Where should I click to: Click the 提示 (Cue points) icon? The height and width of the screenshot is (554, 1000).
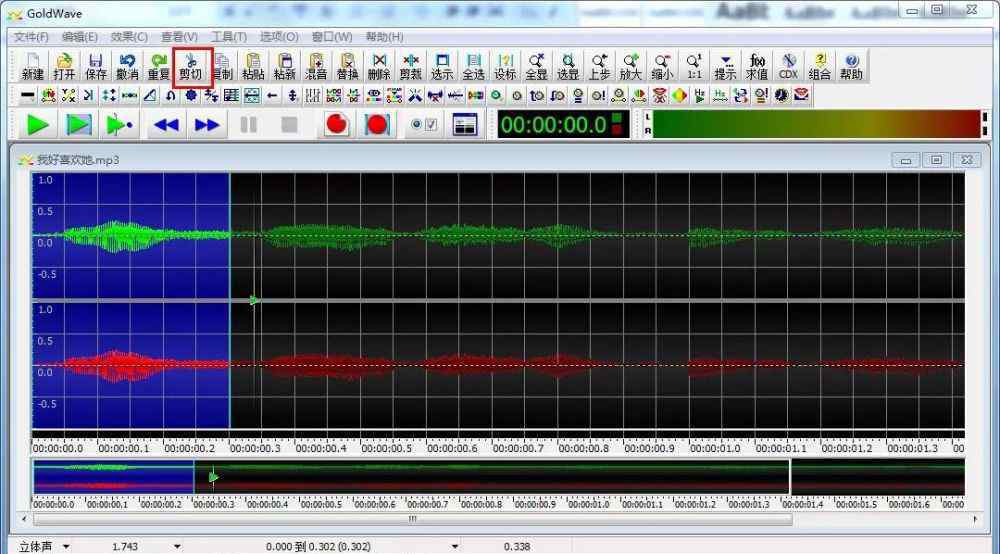click(725, 66)
